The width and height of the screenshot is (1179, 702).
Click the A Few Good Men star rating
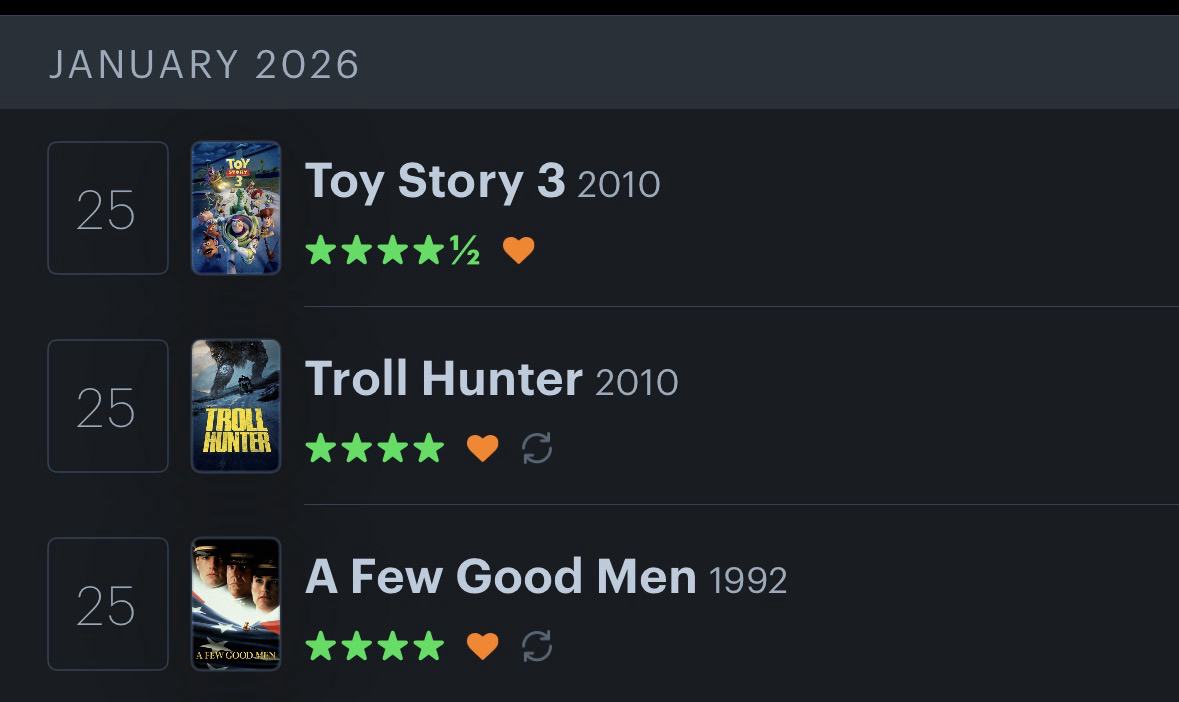click(x=374, y=646)
